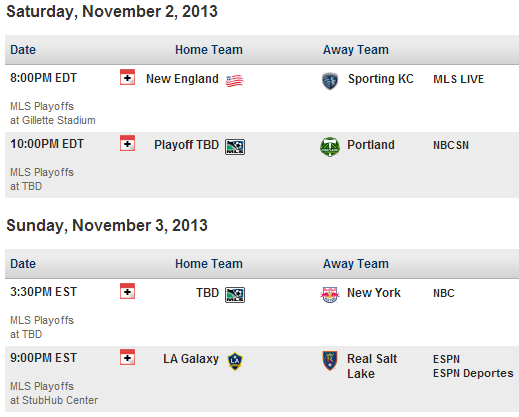Open the Portland team link

click(371, 145)
